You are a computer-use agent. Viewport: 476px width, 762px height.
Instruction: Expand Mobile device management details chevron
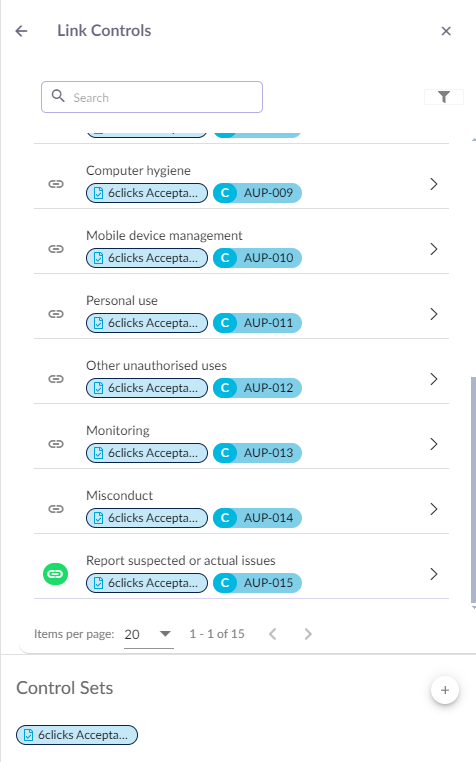click(x=434, y=249)
